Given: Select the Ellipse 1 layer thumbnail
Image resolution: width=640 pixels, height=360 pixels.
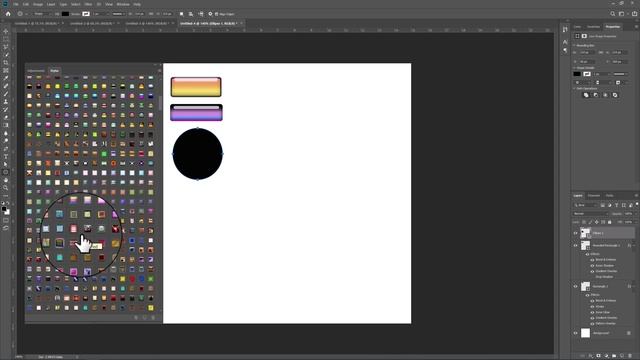Looking at the screenshot, I should 585,233.
